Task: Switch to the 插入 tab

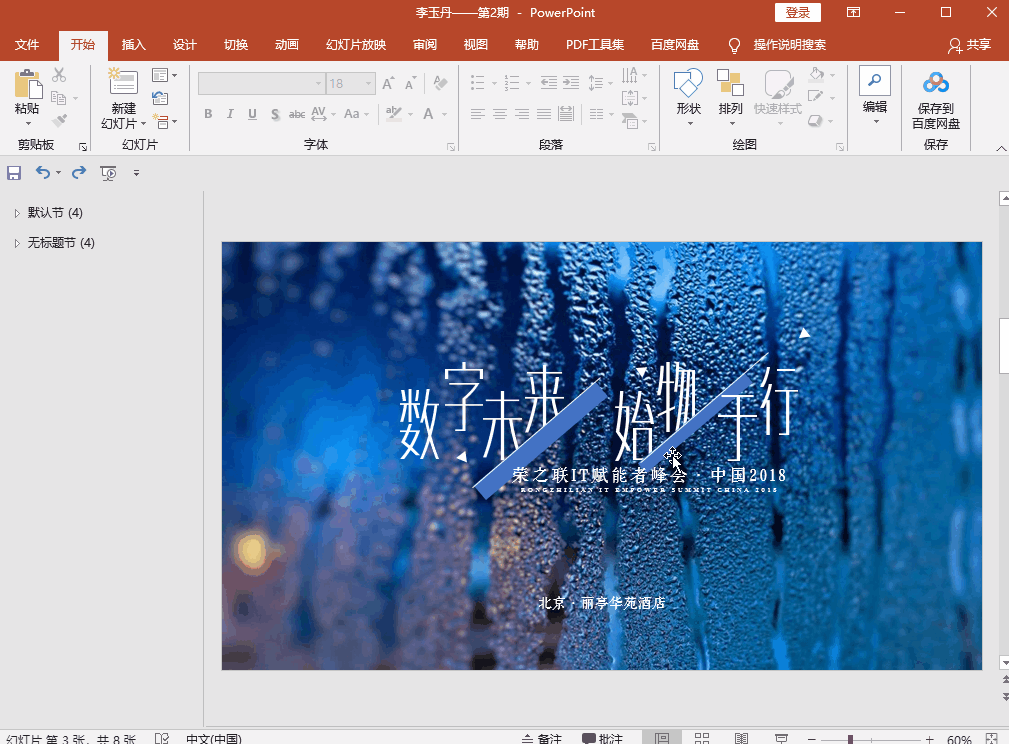Action: point(134,45)
